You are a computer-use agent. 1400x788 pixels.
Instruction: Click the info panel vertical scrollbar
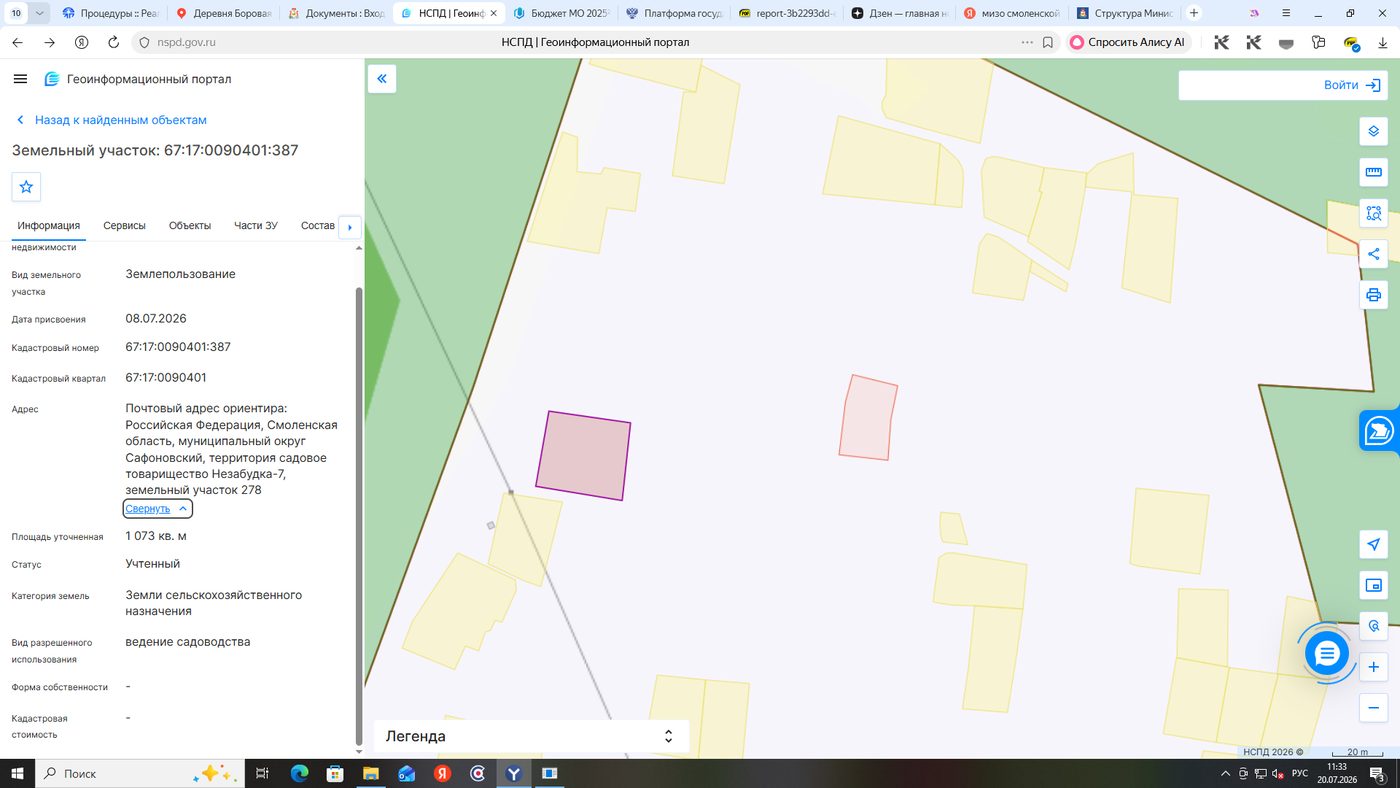tap(360, 515)
